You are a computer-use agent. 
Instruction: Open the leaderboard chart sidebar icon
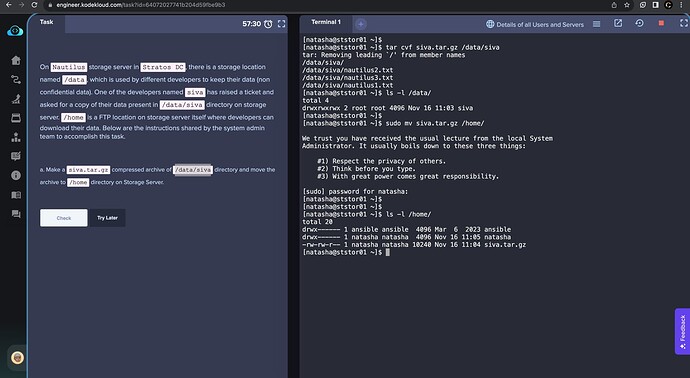pos(16,99)
